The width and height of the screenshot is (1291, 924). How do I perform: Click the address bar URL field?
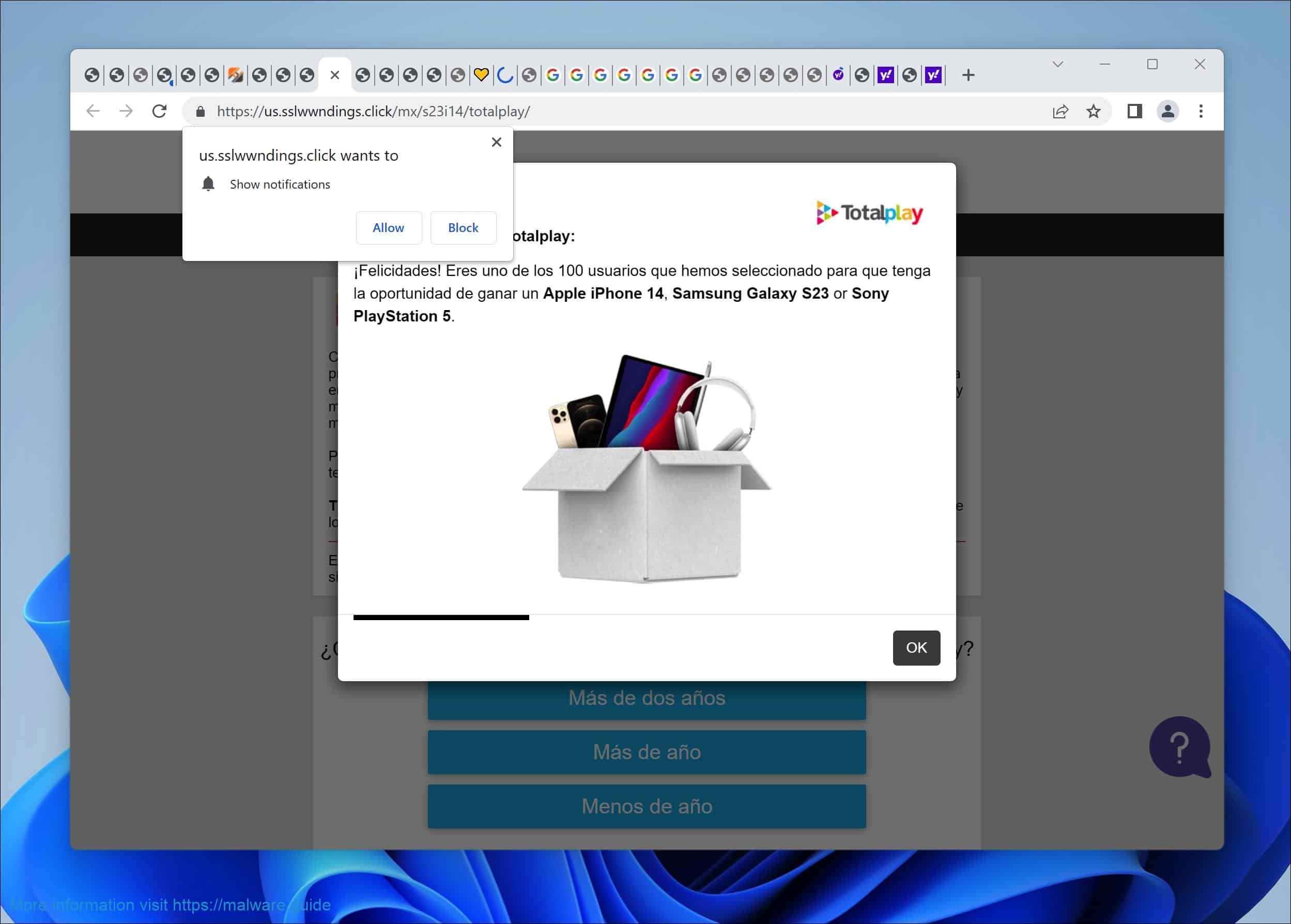[569, 111]
